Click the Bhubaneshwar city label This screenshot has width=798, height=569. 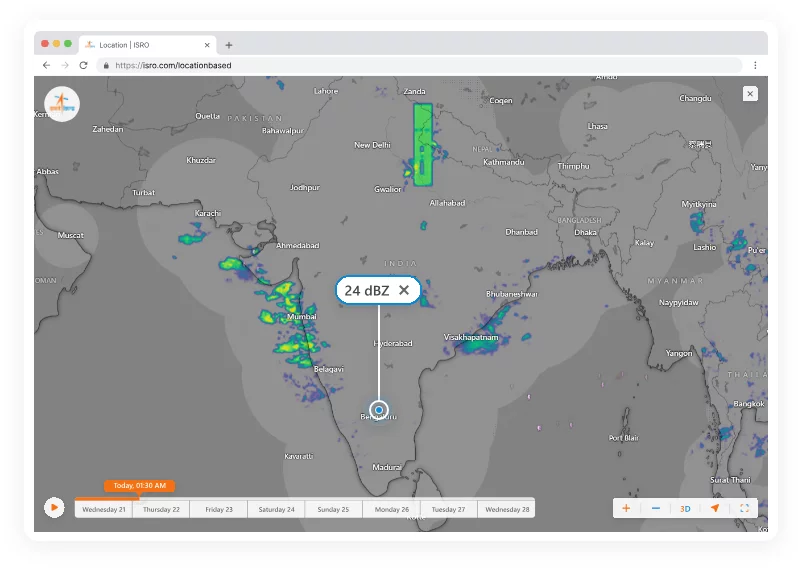(511, 294)
